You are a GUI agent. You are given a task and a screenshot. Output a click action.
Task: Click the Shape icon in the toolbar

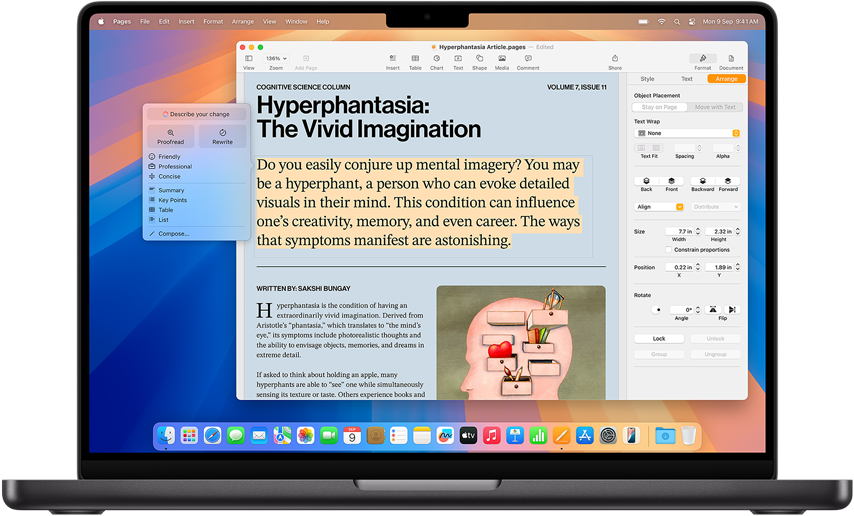coord(479,61)
